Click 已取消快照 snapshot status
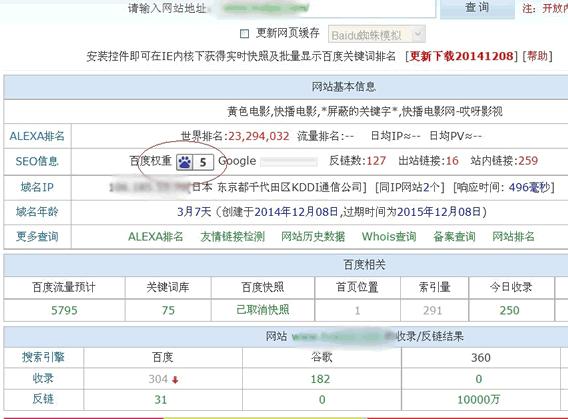568x419 pixels. pyautogui.click(x=263, y=310)
